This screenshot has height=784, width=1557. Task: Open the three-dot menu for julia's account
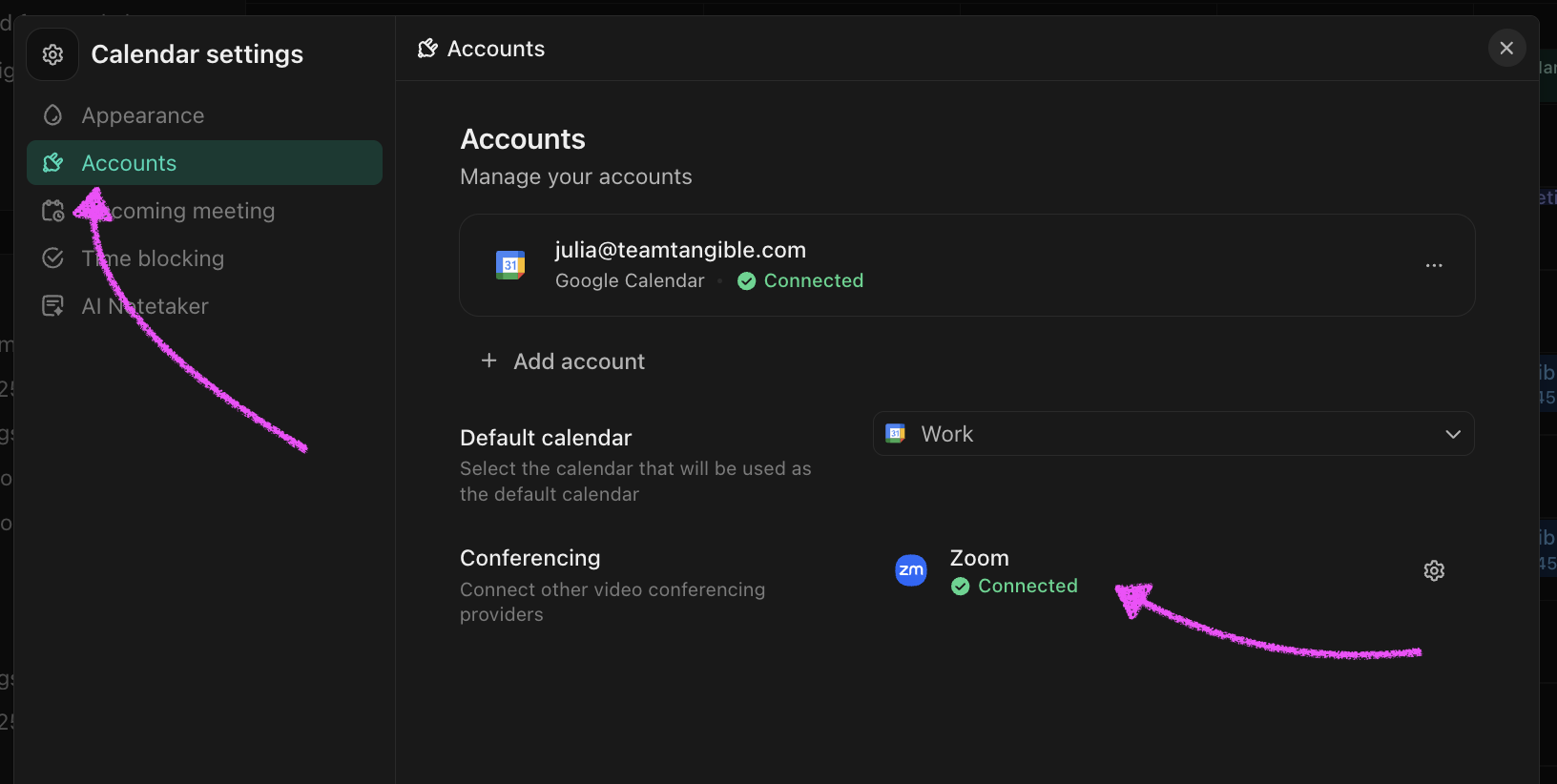(1434, 265)
